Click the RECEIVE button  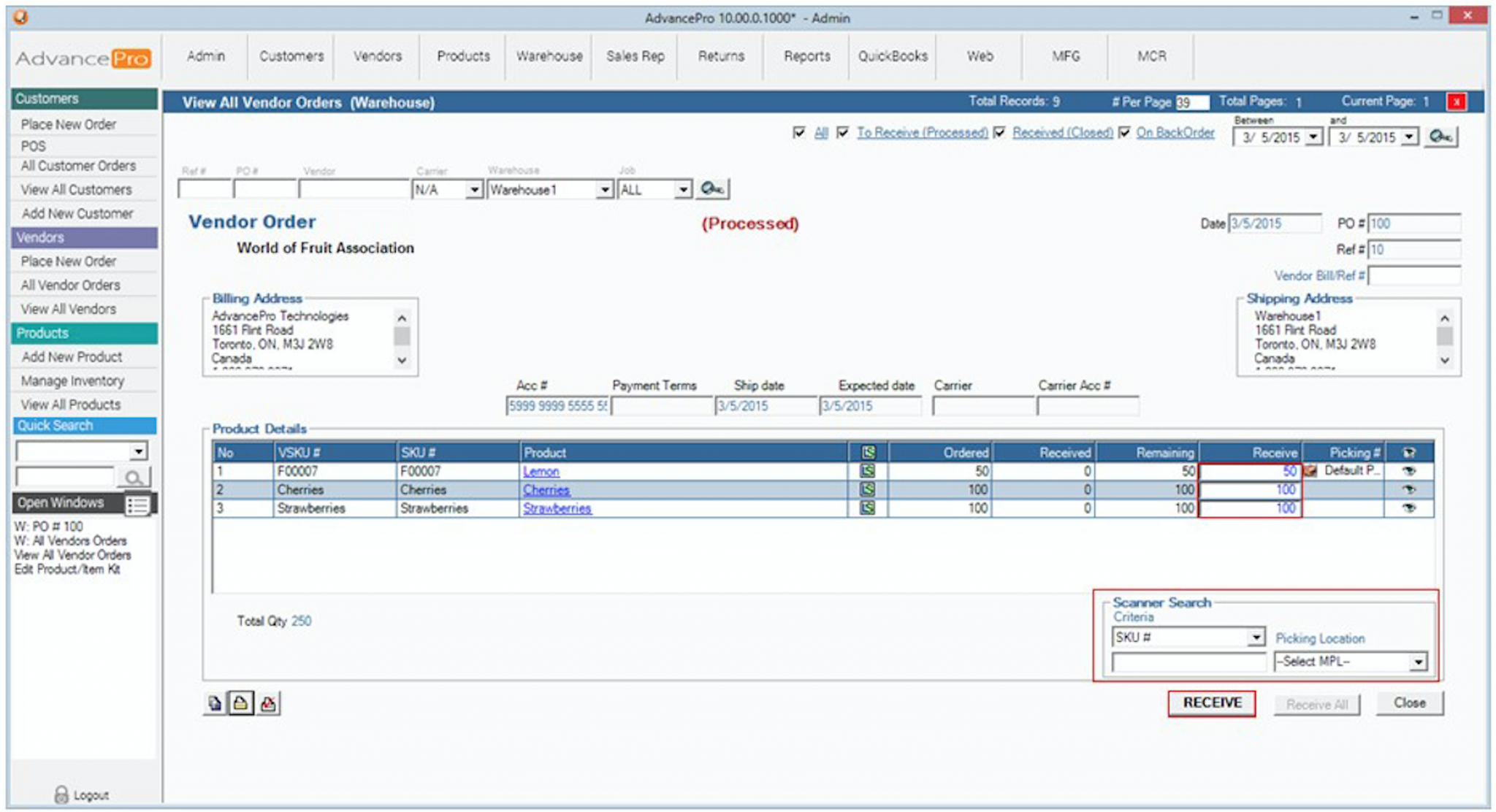1211,702
